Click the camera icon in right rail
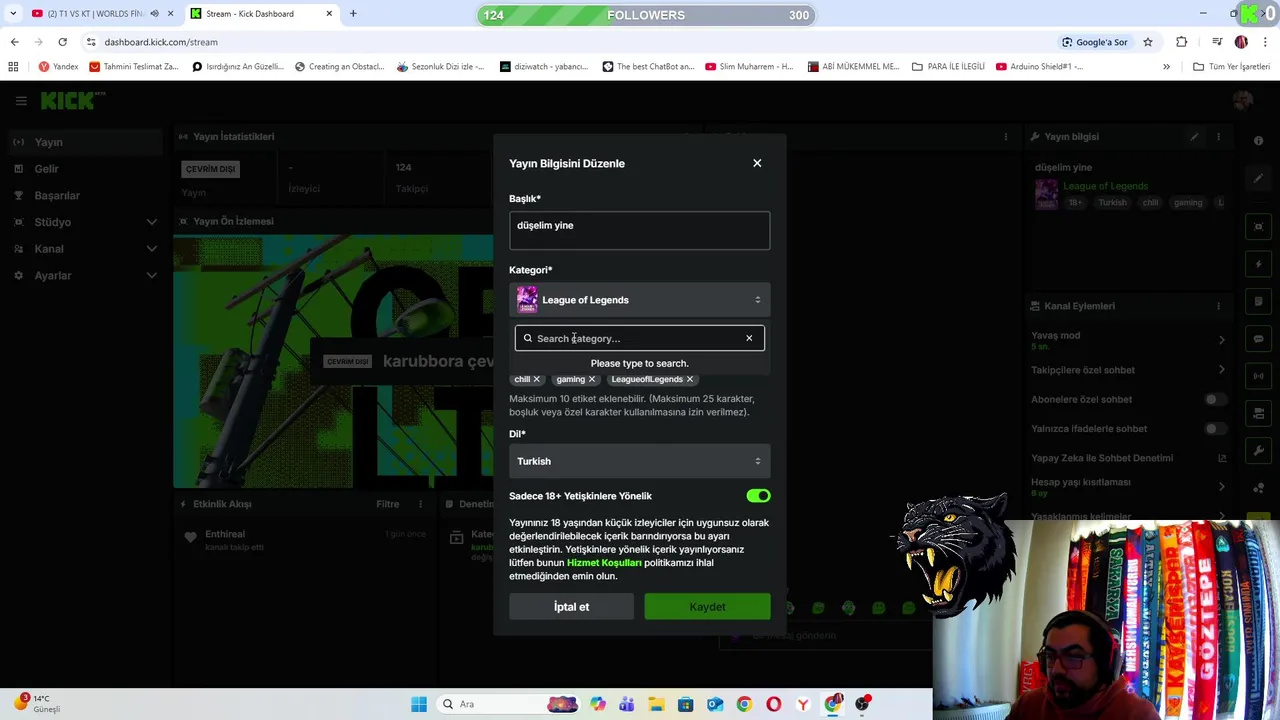The height and width of the screenshot is (720, 1280). pos(1258,227)
